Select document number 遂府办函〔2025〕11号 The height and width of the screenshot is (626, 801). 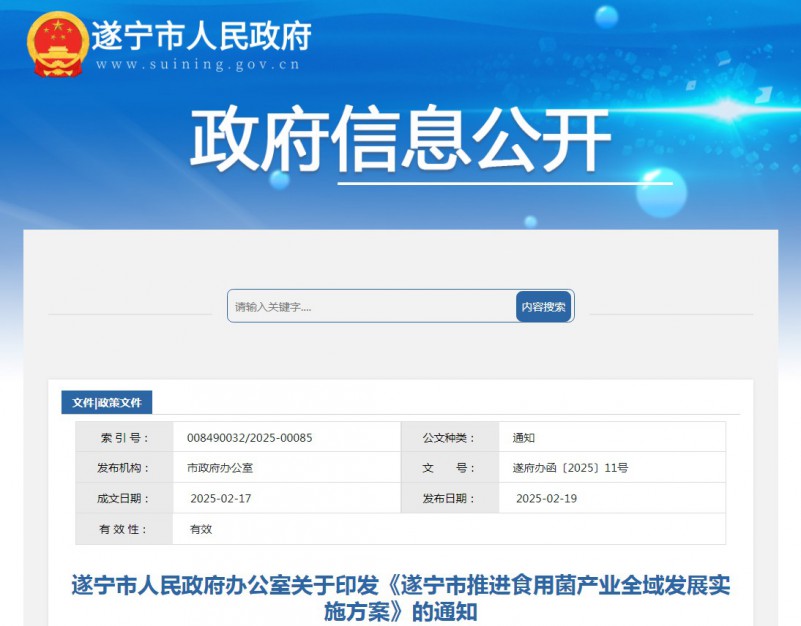tap(570, 468)
